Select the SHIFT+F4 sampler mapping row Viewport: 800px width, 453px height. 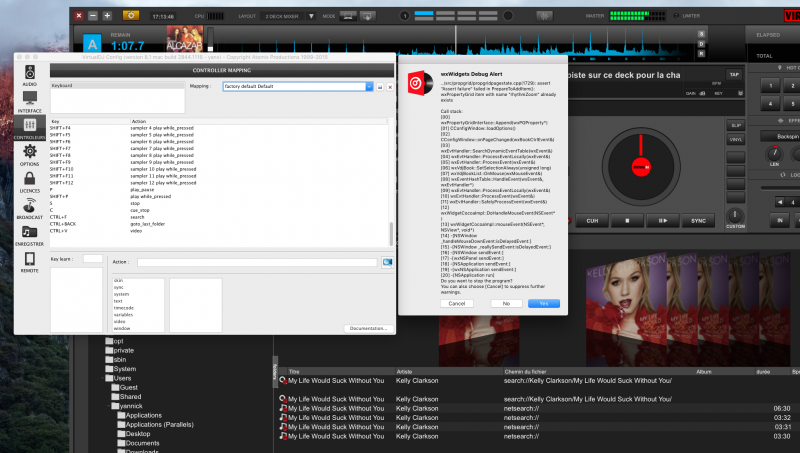click(218, 128)
